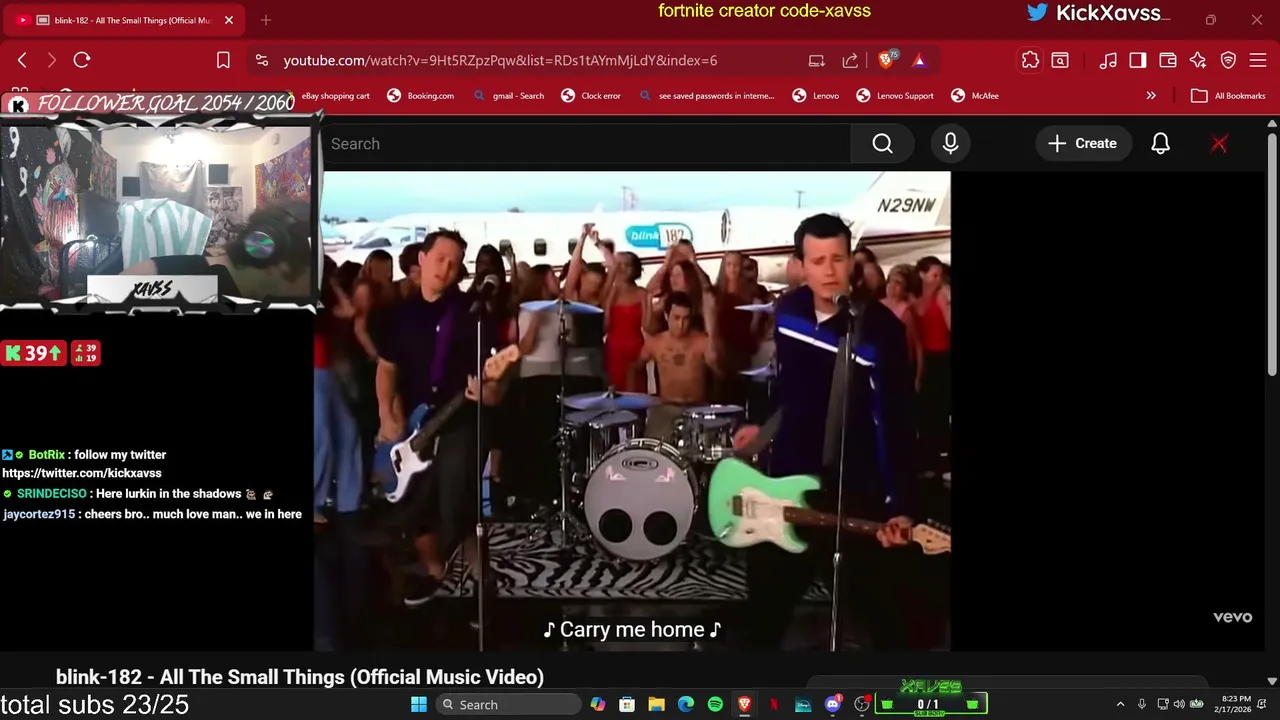The height and width of the screenshot is (720, 1280).
Task: Open Disney+ from the taskbar
Action: point(803,704)
